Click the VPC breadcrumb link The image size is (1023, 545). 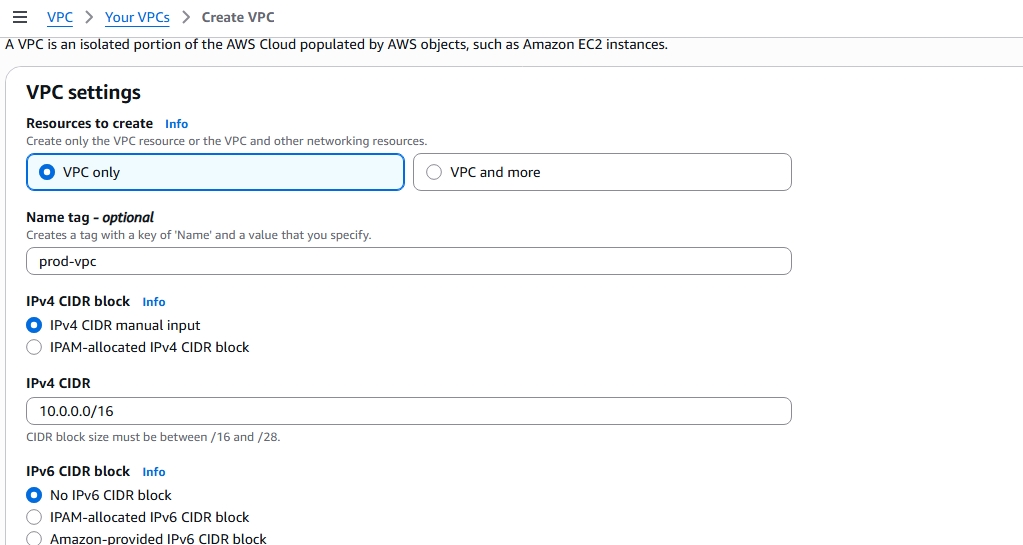60,17
